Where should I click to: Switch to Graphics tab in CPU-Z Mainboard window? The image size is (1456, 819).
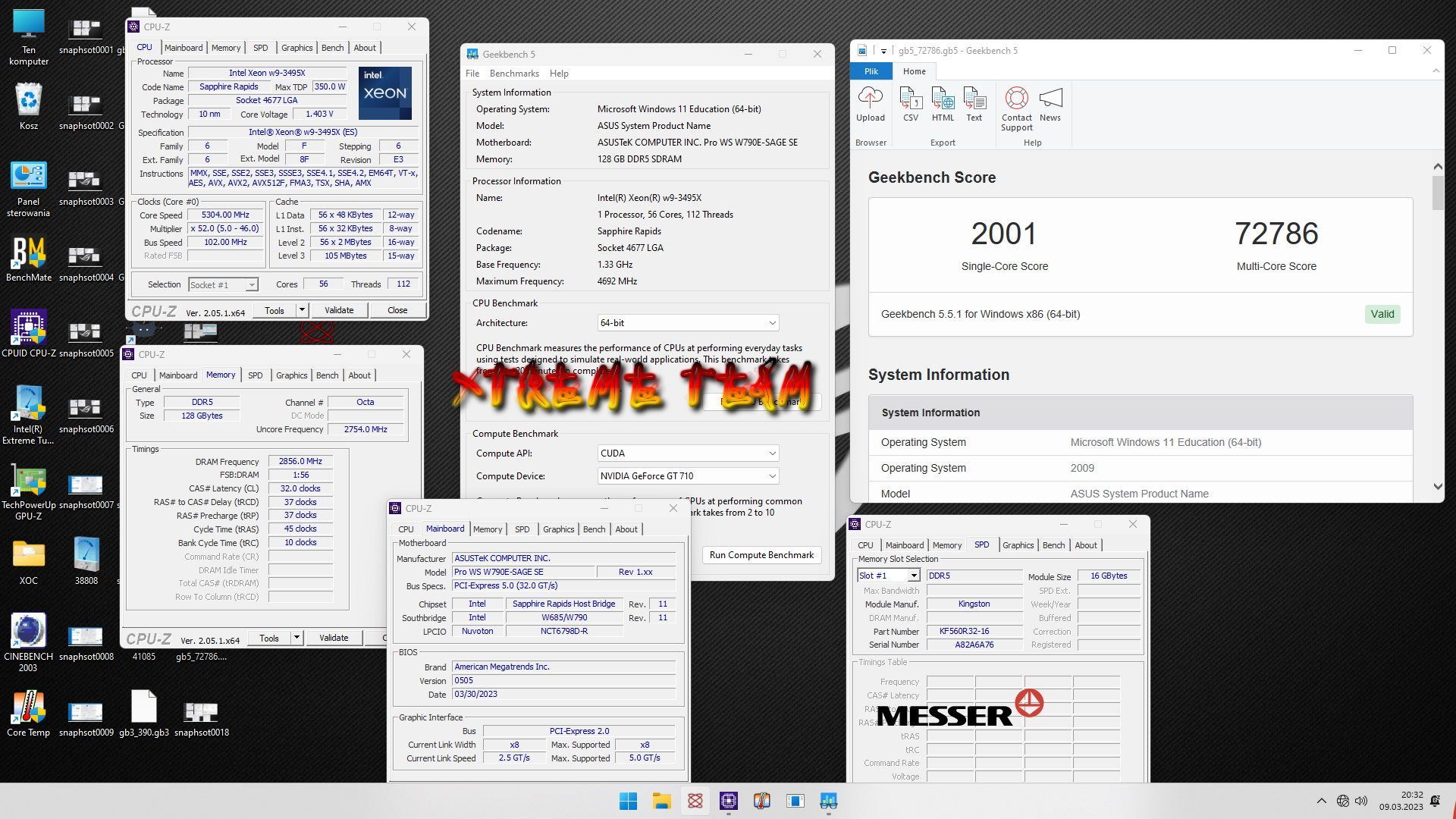pos(558,529)
